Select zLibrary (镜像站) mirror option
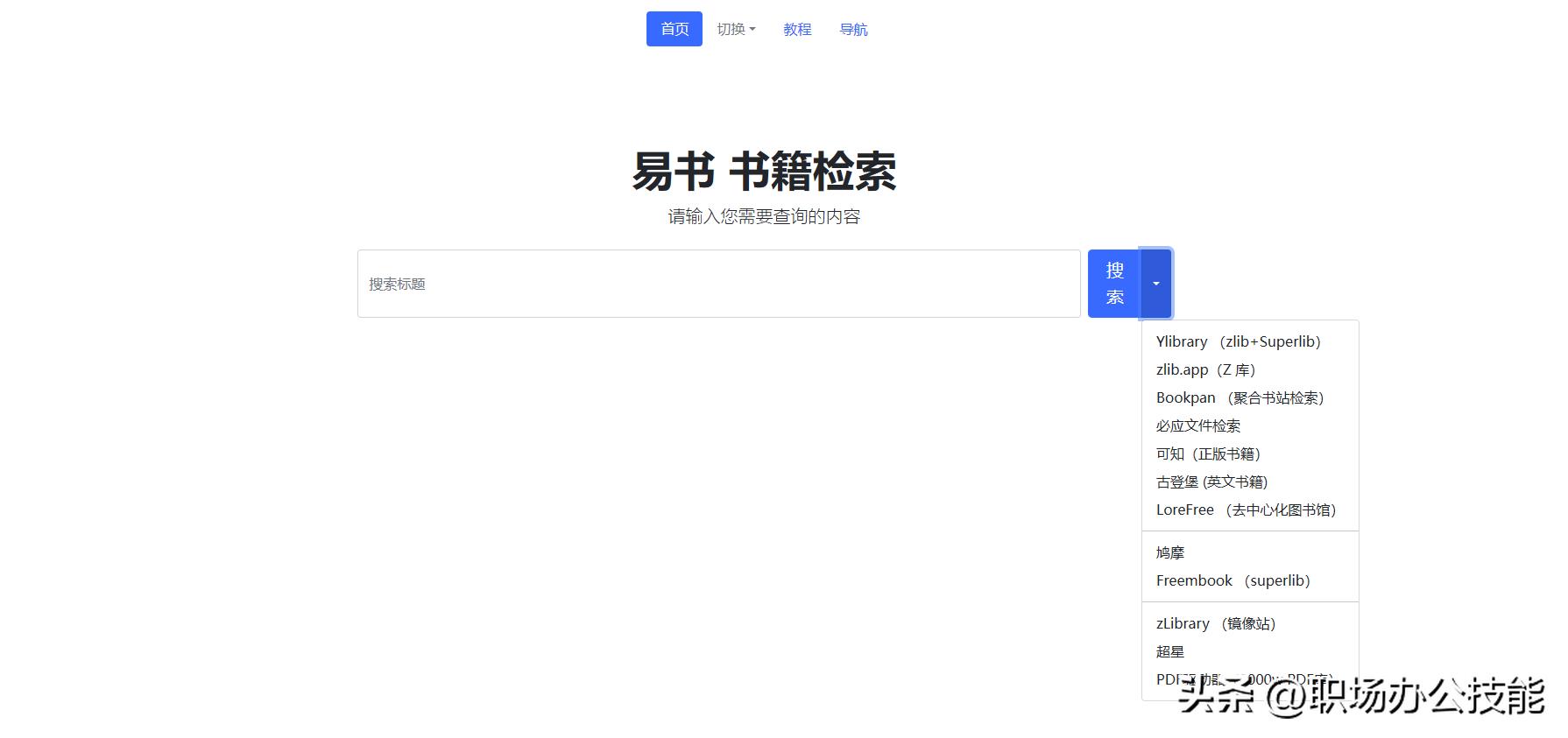 [x=1216, y=623]
